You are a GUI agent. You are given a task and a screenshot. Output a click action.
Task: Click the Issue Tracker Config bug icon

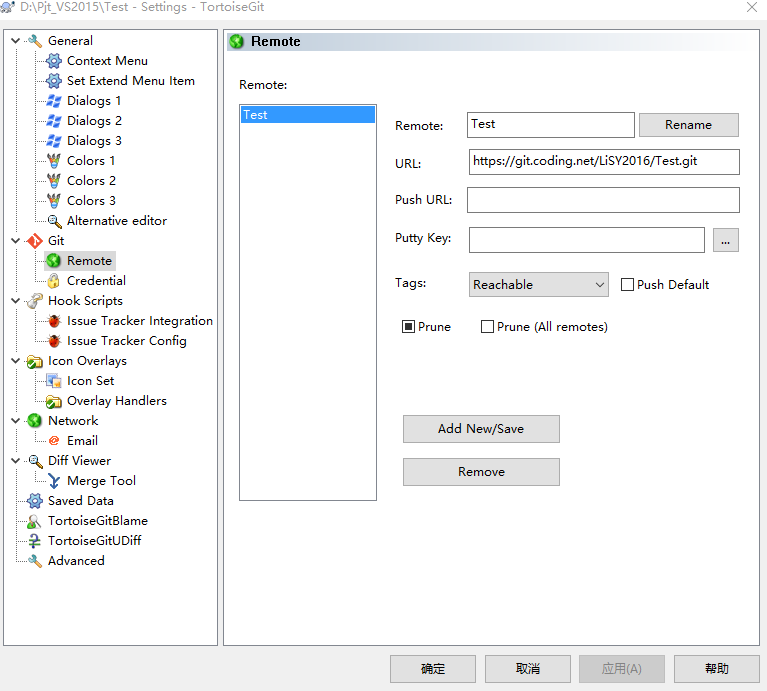click(x=54, y=341)
